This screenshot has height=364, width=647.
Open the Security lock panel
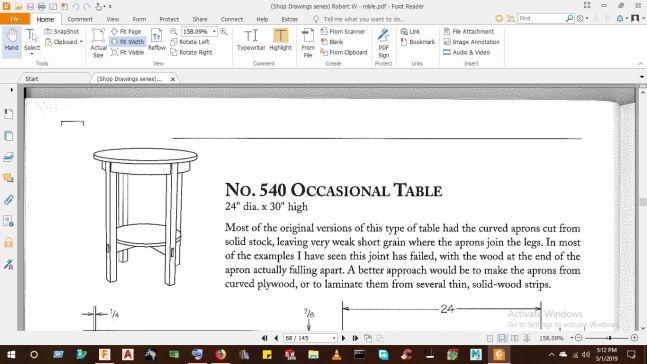point(8,242)
